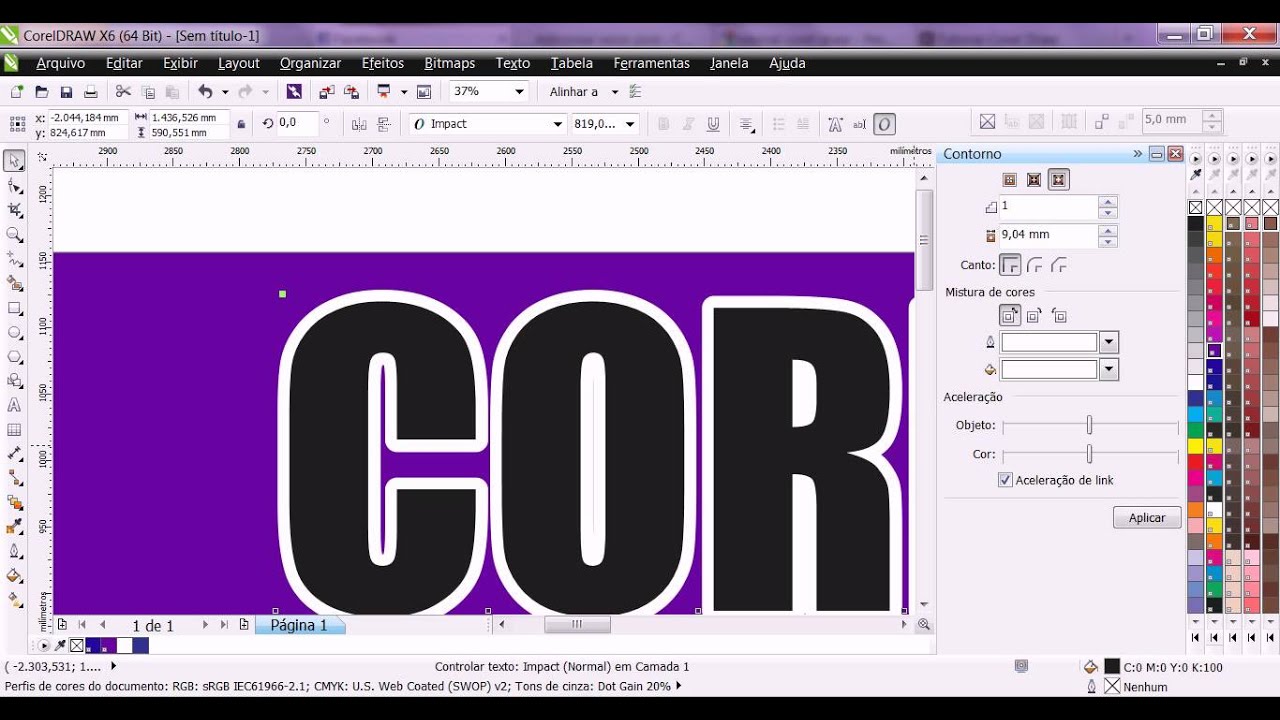
Task: Click the Cut scissors icon
Action: (123, 91)
